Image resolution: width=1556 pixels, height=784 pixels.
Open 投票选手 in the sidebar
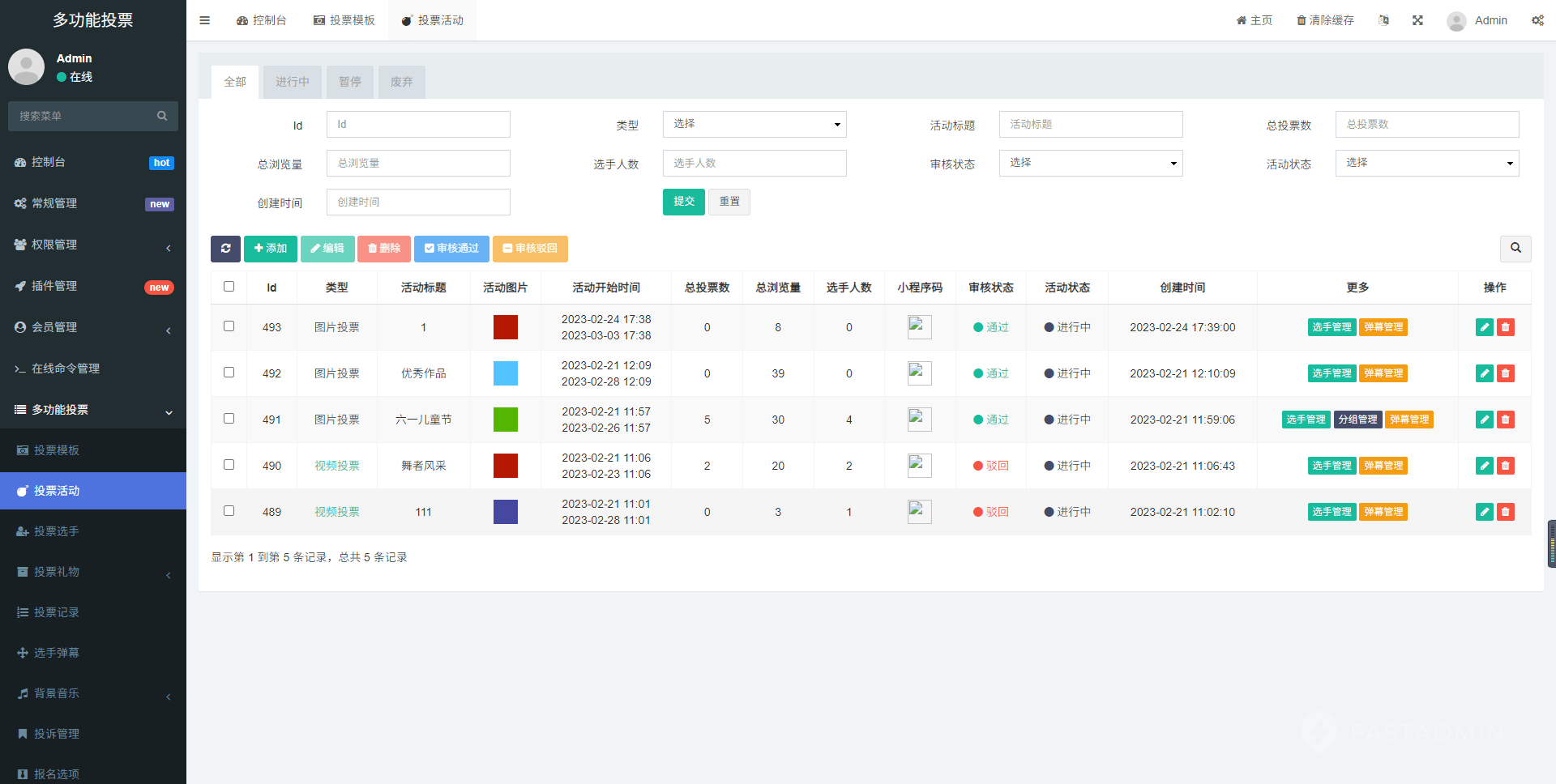coord(57,531)
